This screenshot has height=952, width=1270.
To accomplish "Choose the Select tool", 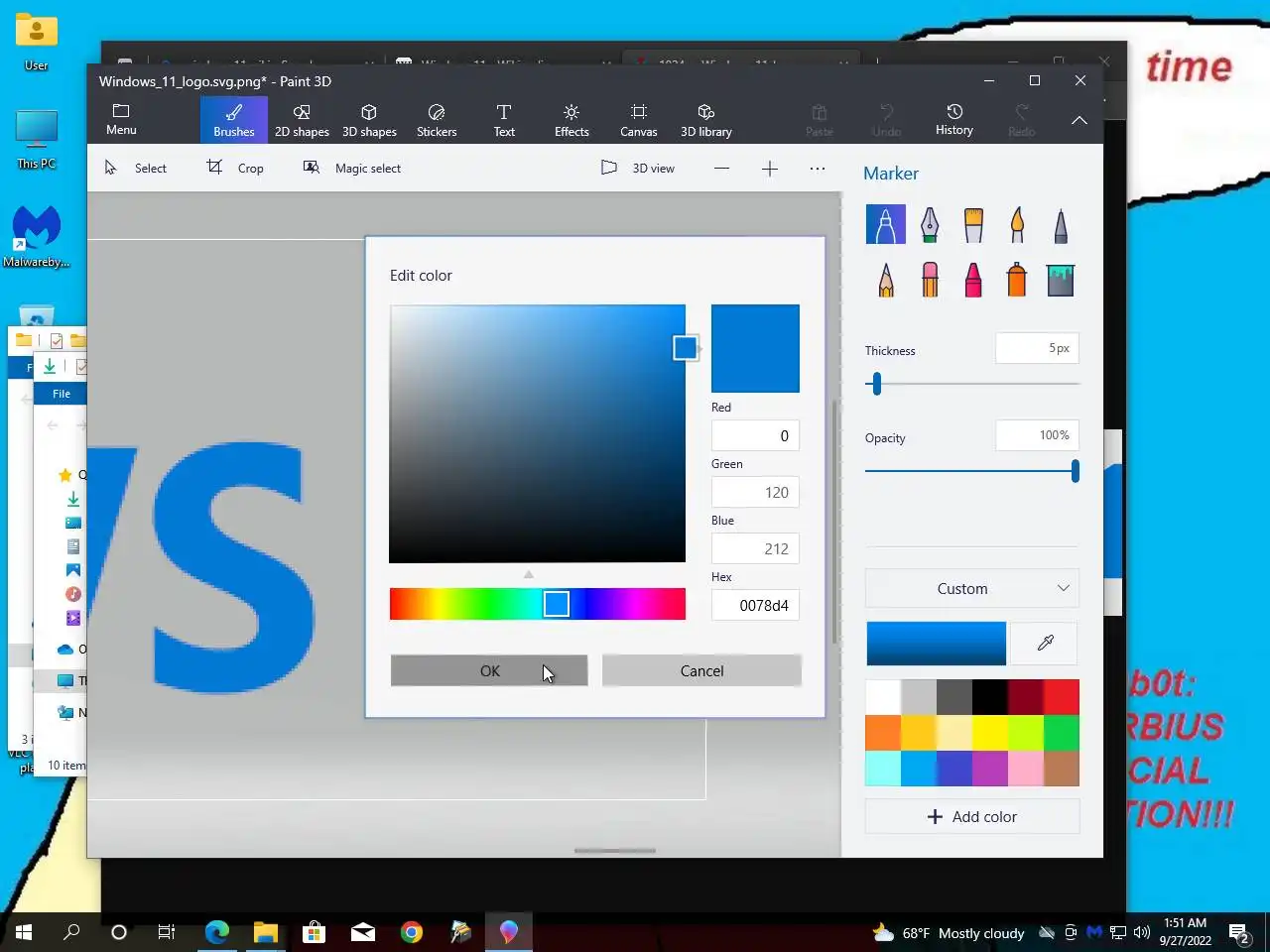I will coord(136,169).
